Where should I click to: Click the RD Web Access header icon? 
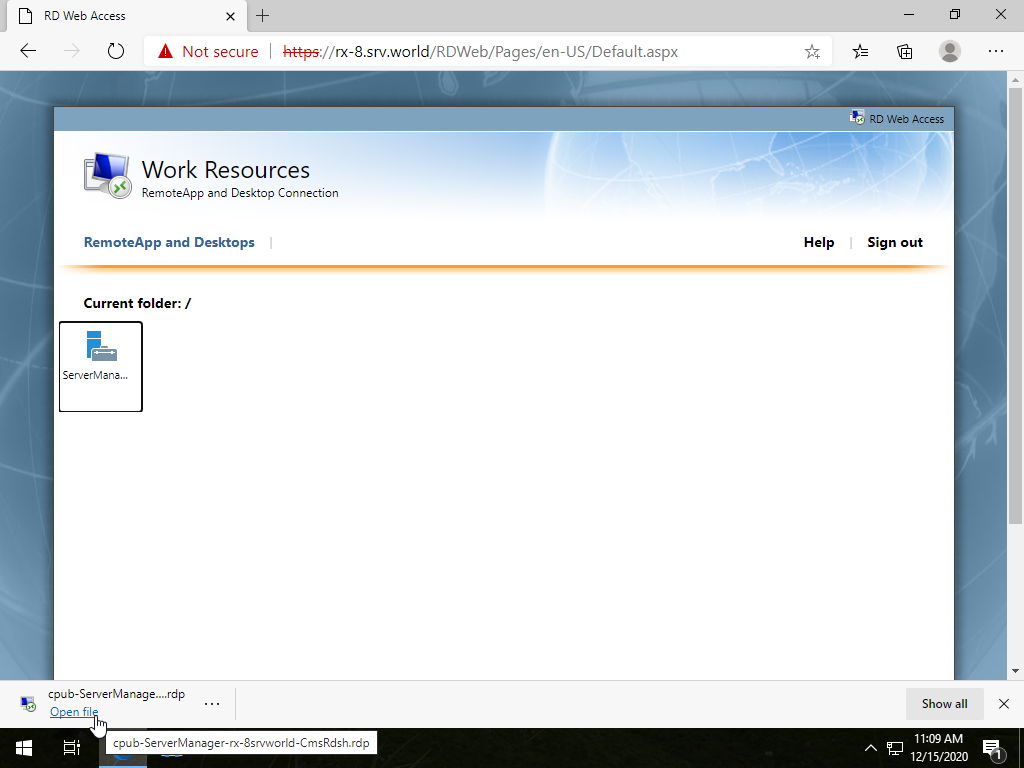[x=857, y=118]
